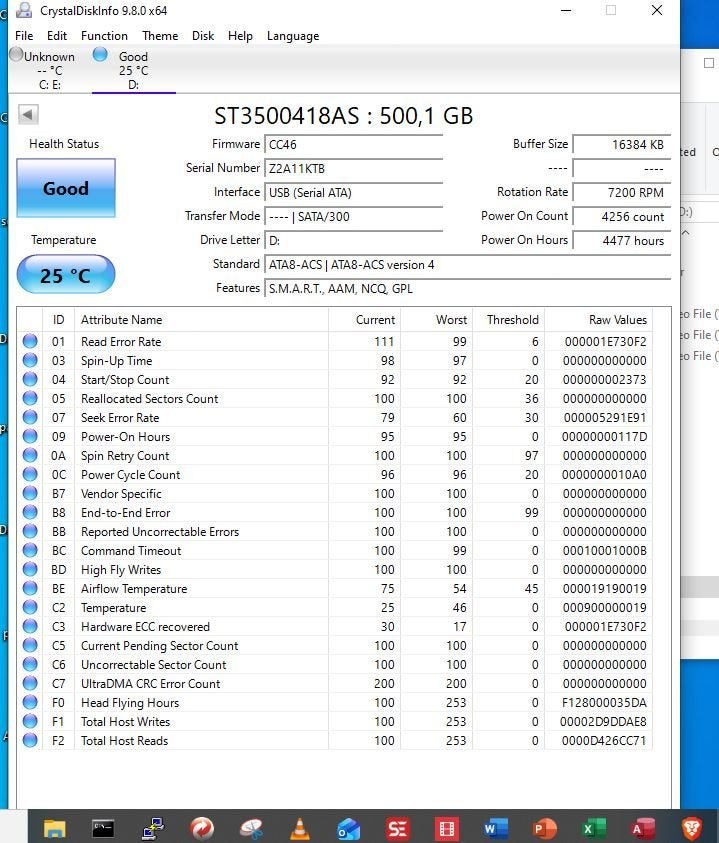The width and height of the screenshot is (719, 843).
Task: Click raw value 000900000019 of Temperature
Action: click(x=604, y=608)
